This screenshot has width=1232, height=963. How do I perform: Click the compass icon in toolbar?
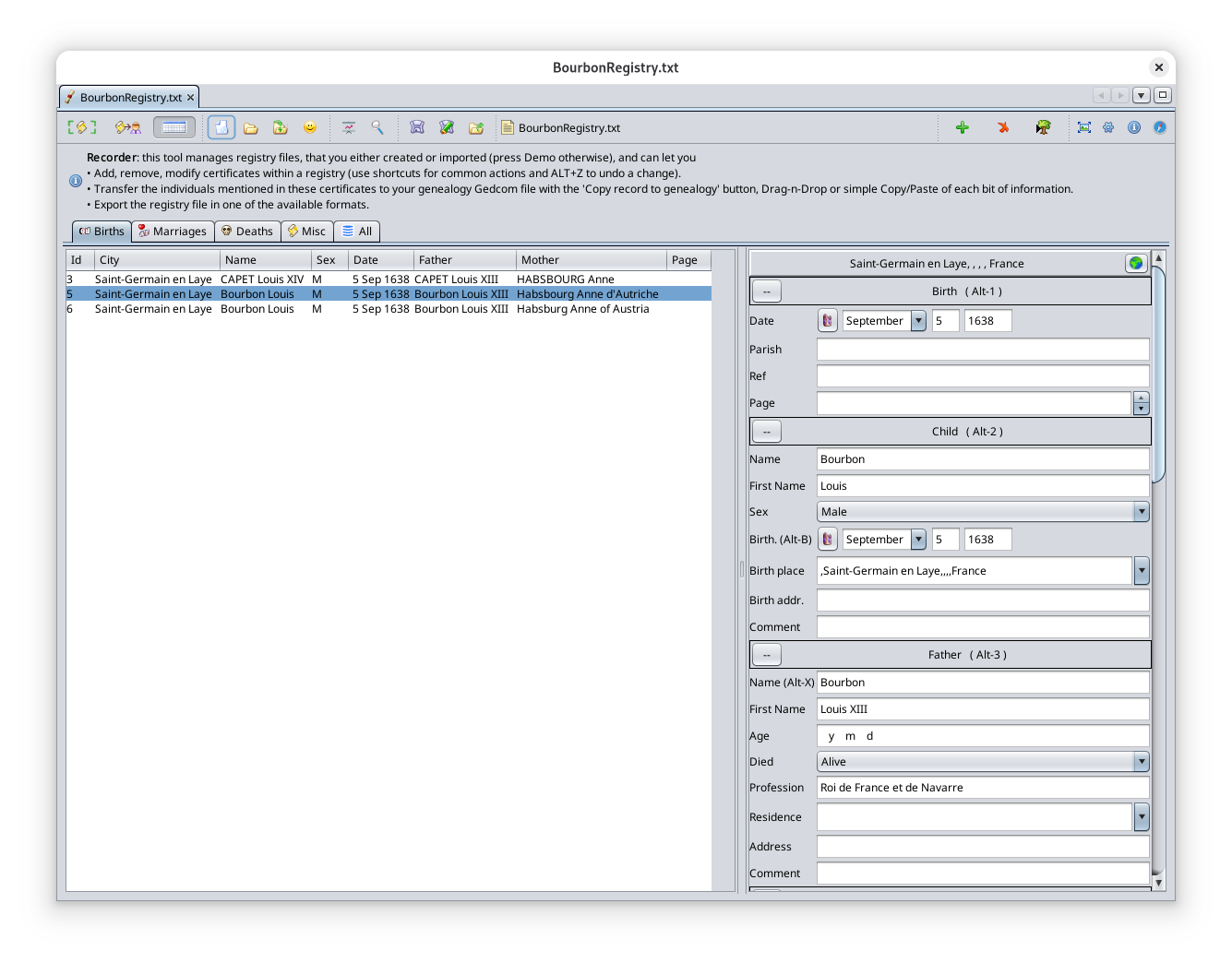tap(1160, 127)
